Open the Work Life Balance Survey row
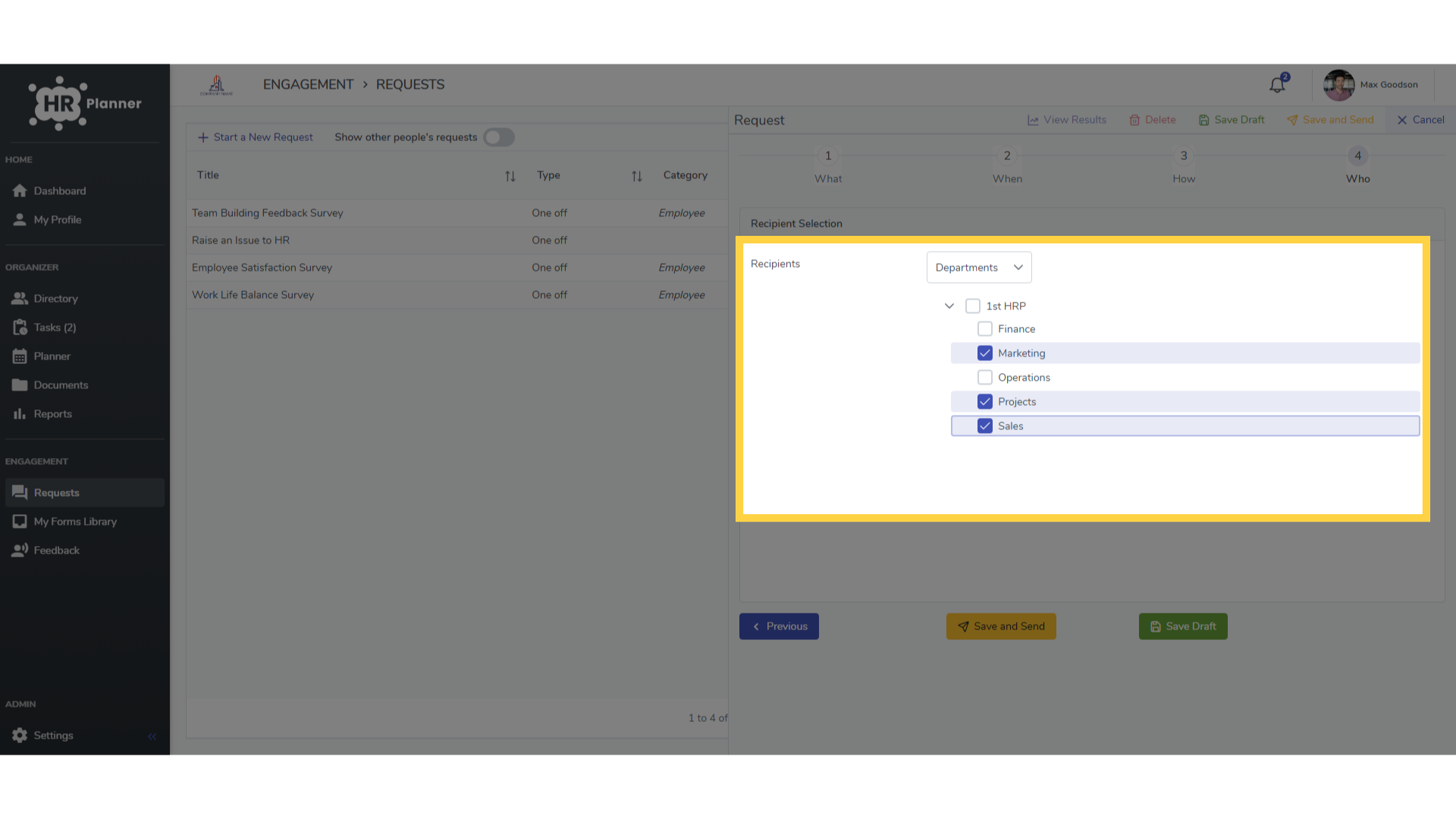This screenshot has width=1456, height=819. [x=457, y=295]
